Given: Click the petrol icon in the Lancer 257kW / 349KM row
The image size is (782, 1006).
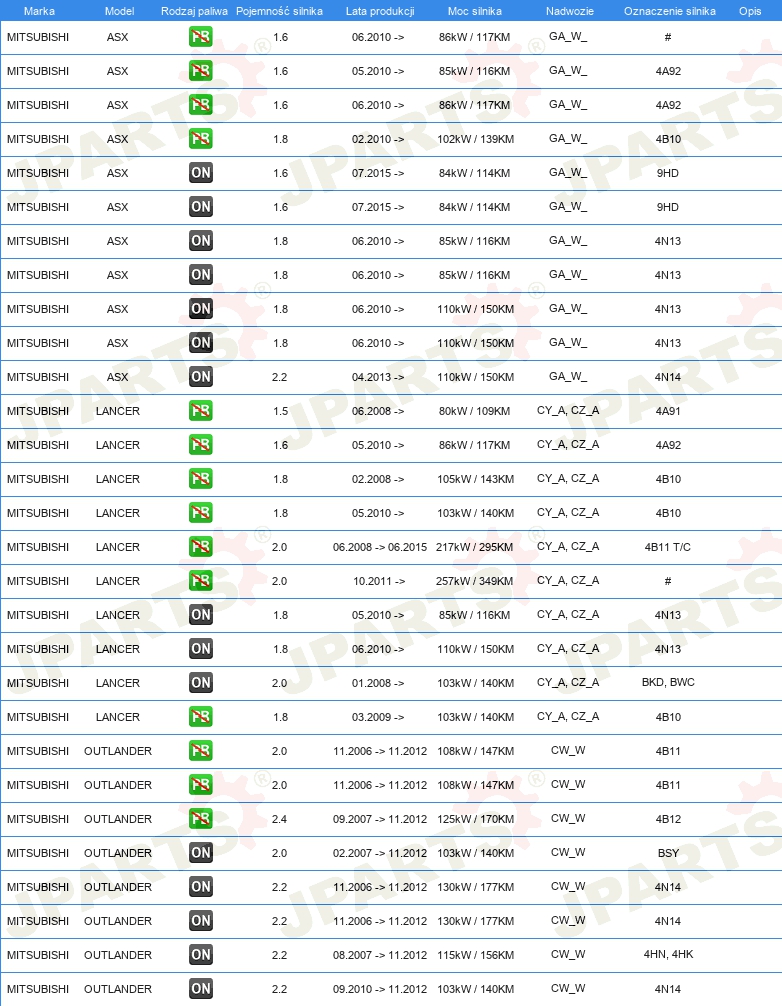Looking at the screenshot, I should coord(201,581).
